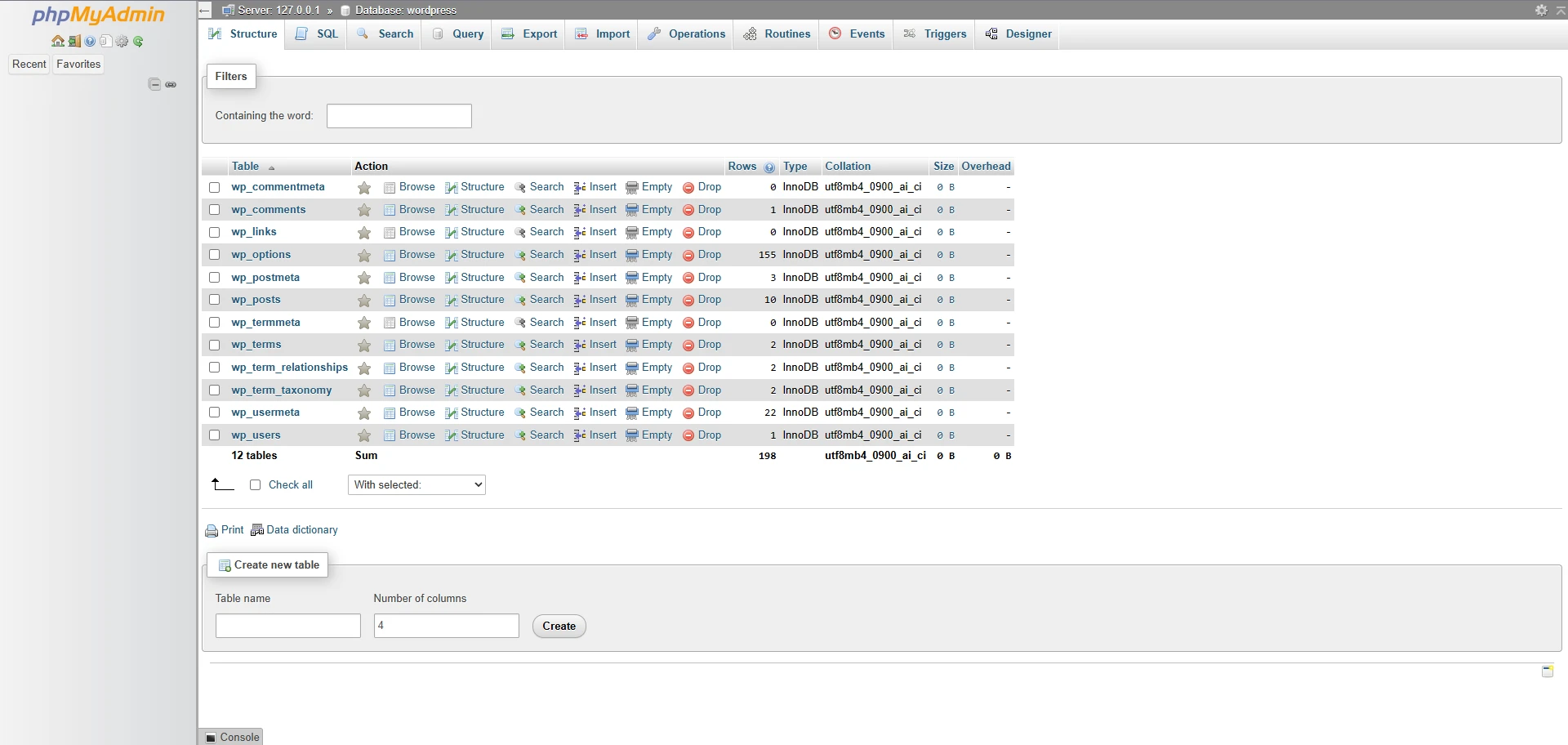The width and height of the screenshot is (1568, 745).
Task: Open the With selected dropdown
Action: pos(416,485)
